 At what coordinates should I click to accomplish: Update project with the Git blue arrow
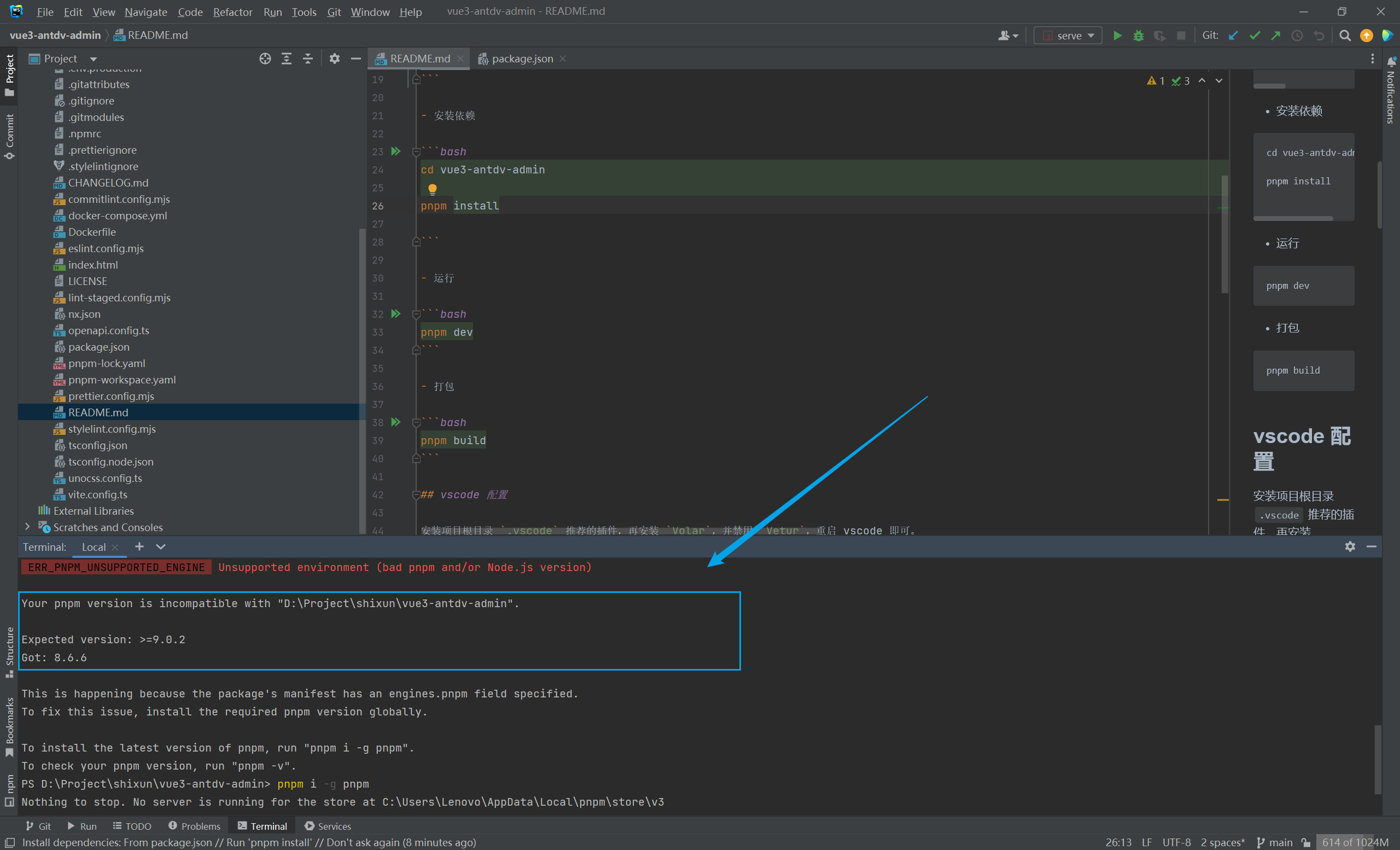(1233, 35)
